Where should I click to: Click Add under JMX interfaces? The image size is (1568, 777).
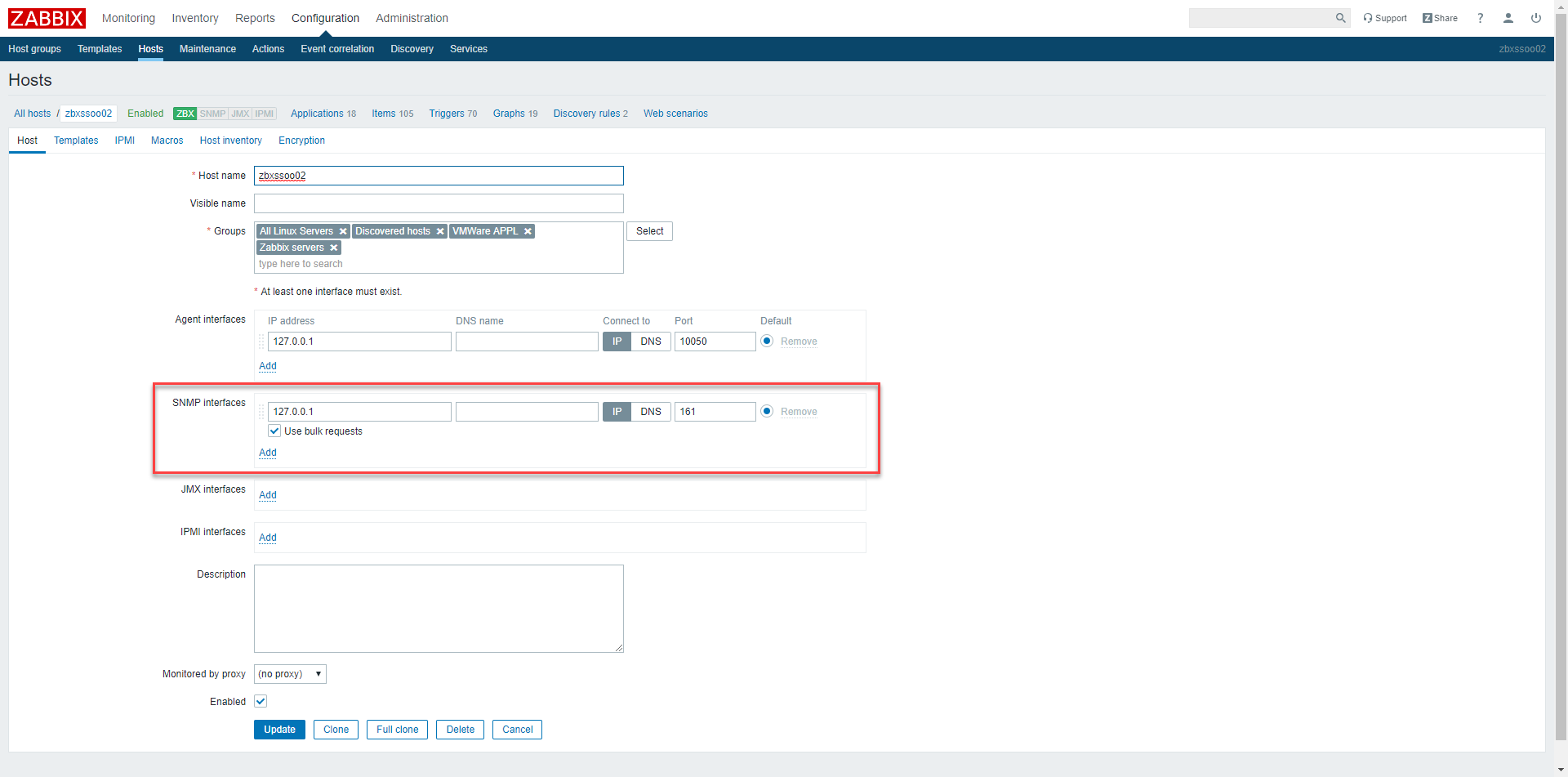pyautogui.click(x=268, y=495)
